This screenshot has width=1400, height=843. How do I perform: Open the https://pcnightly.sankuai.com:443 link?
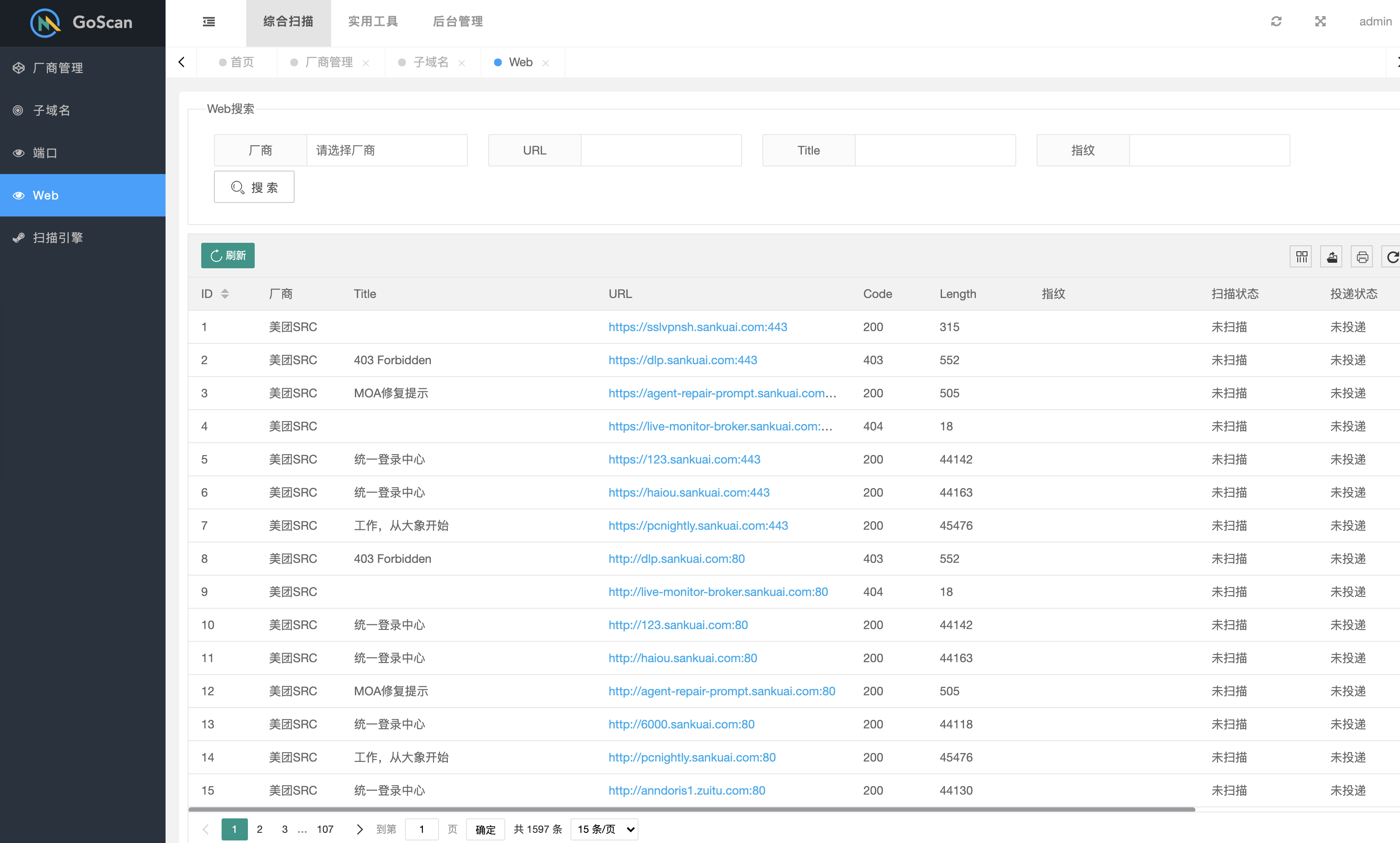coord(698,525)
